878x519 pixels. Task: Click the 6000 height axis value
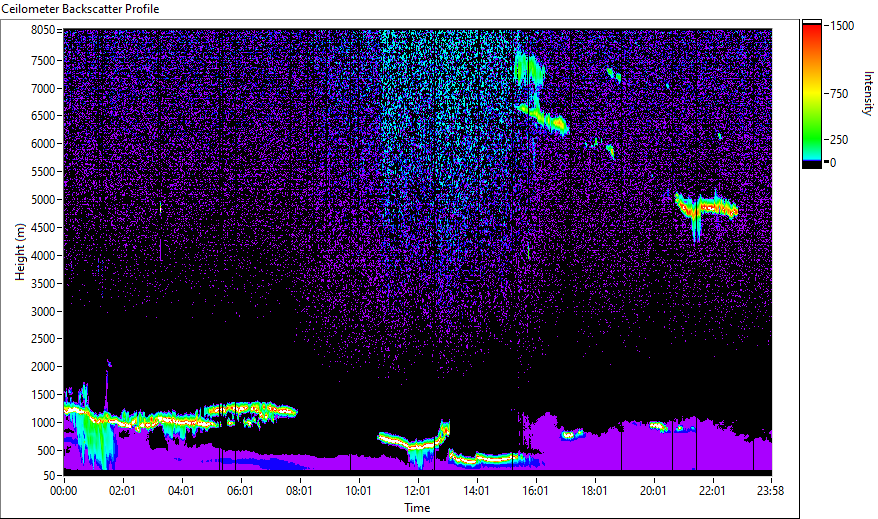[x=43, y=144]
